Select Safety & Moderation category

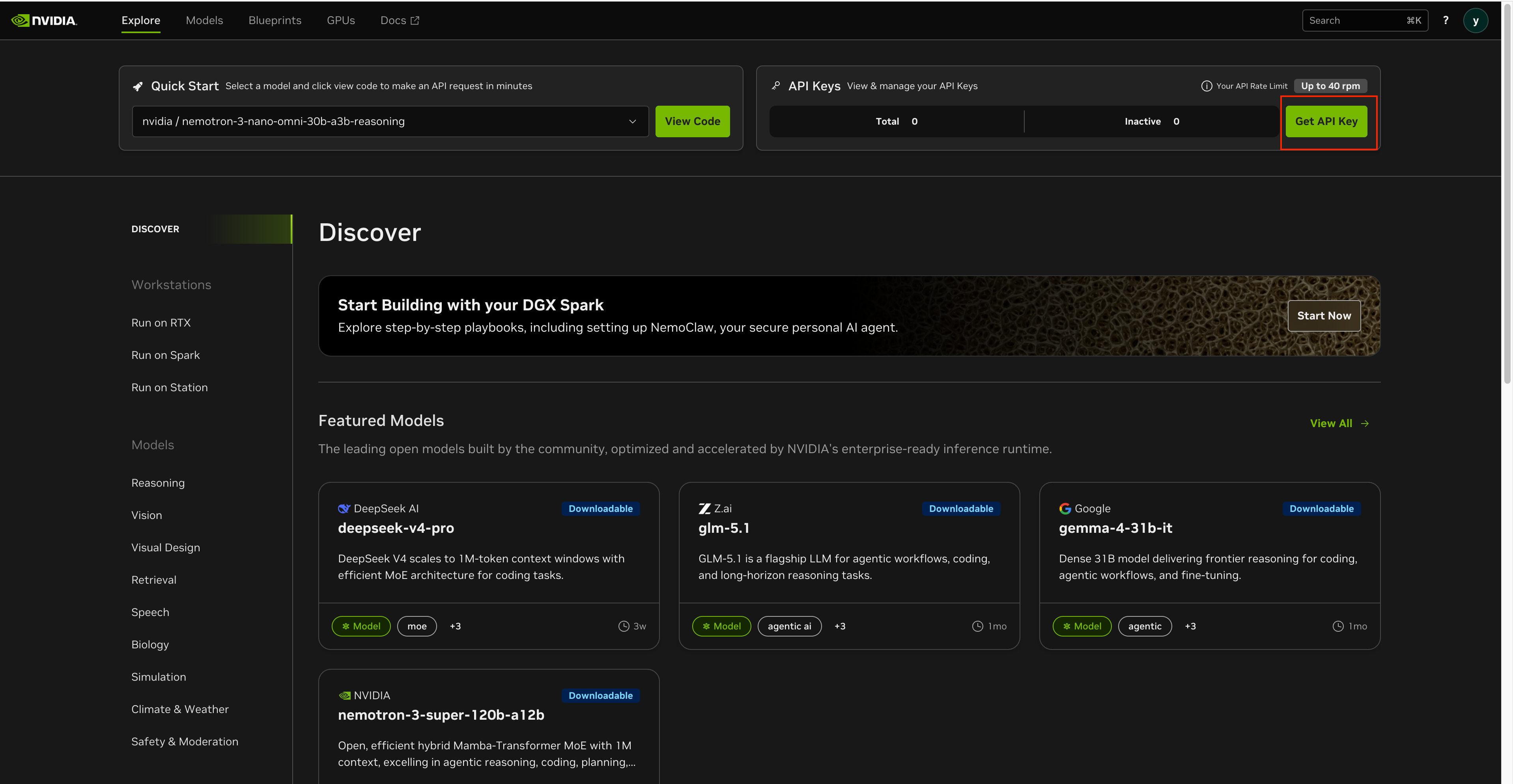click(185, 742)
